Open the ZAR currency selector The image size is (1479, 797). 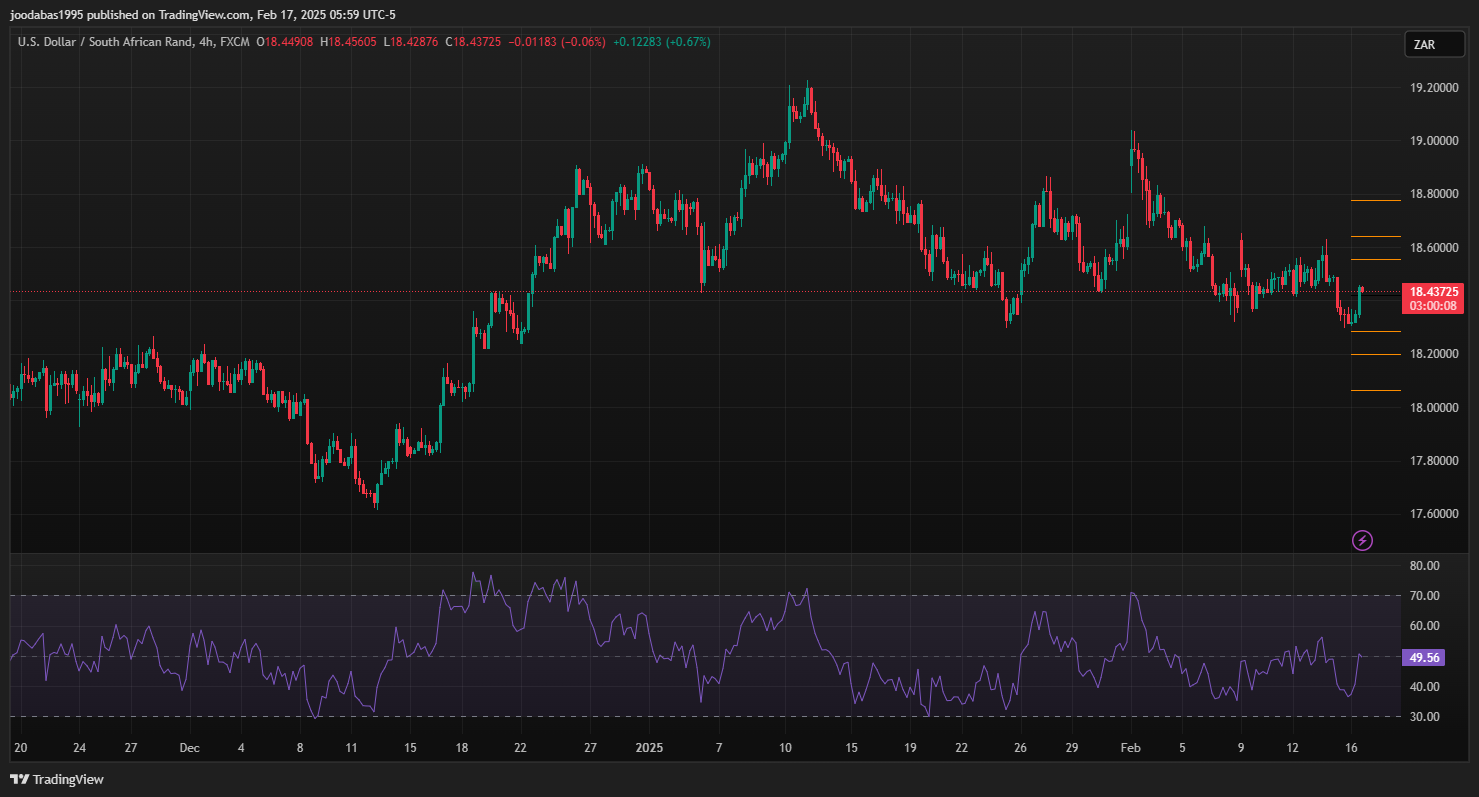click(x=1435, y=45)
